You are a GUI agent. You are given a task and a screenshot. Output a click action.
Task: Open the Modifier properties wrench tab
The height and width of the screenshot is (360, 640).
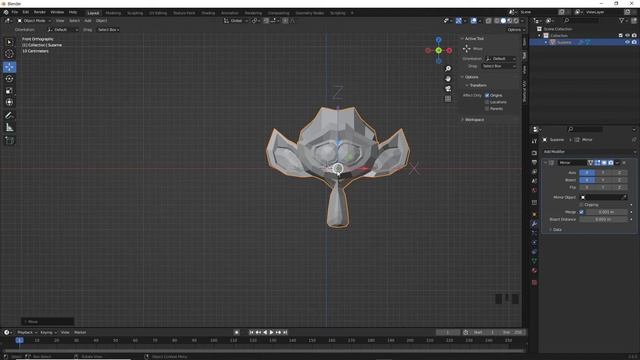point(534,224)
